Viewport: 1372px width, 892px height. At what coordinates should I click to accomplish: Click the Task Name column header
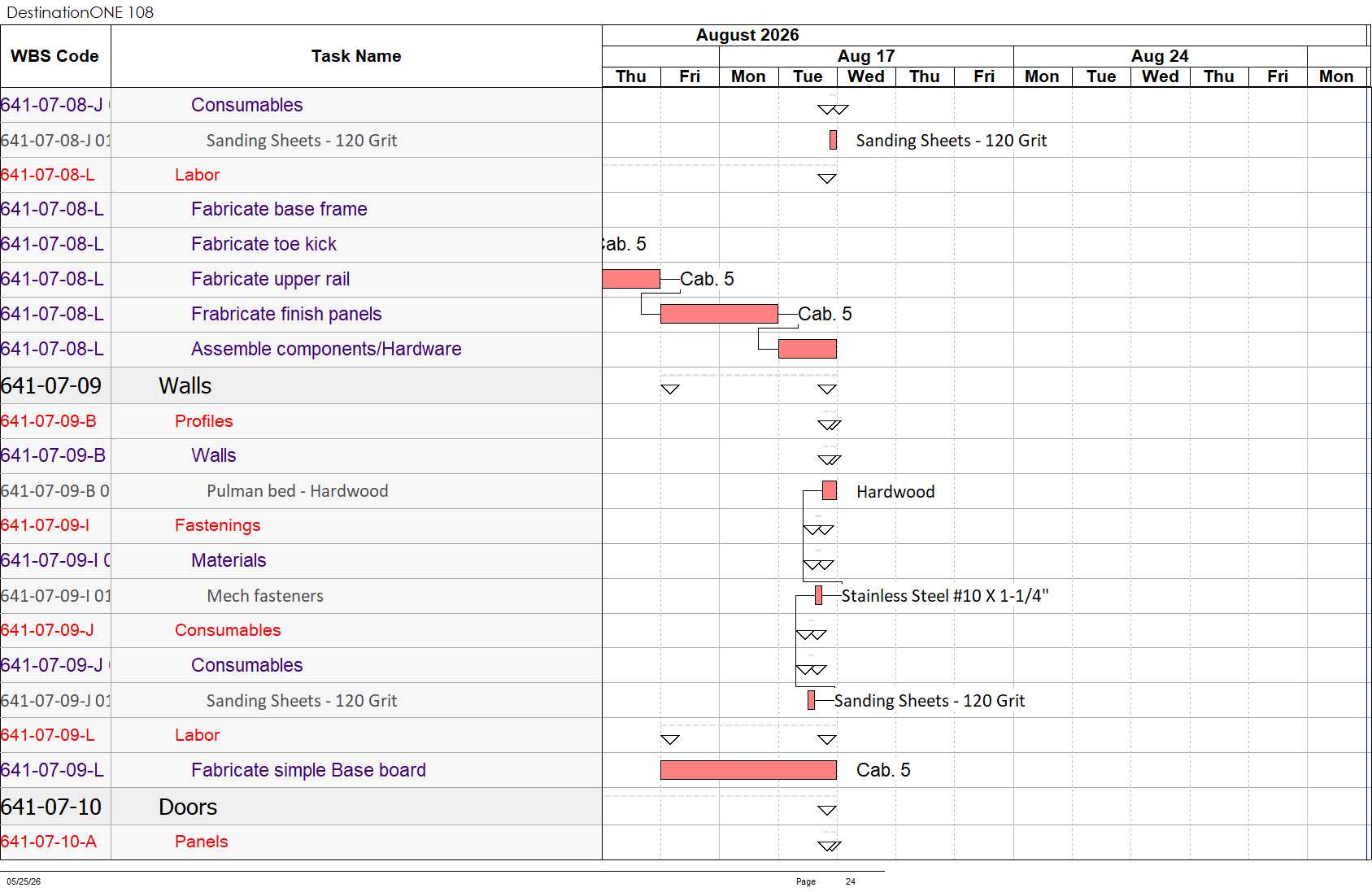[x=356, y=56]
